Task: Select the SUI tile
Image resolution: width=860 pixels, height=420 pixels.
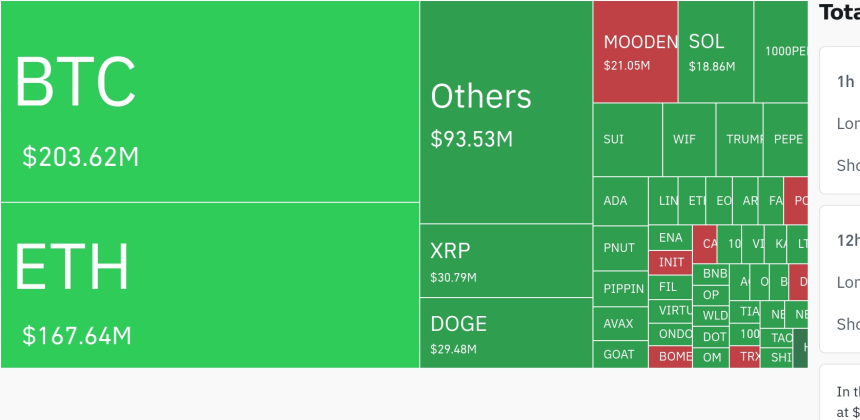Action: 627,140
